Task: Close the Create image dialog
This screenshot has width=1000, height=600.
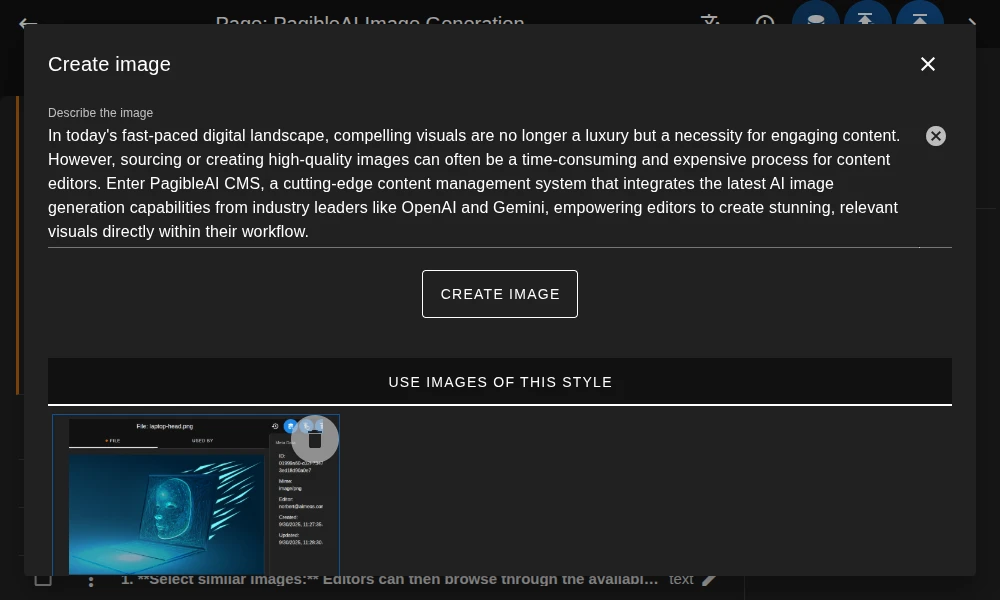Action: click(928, 64)
